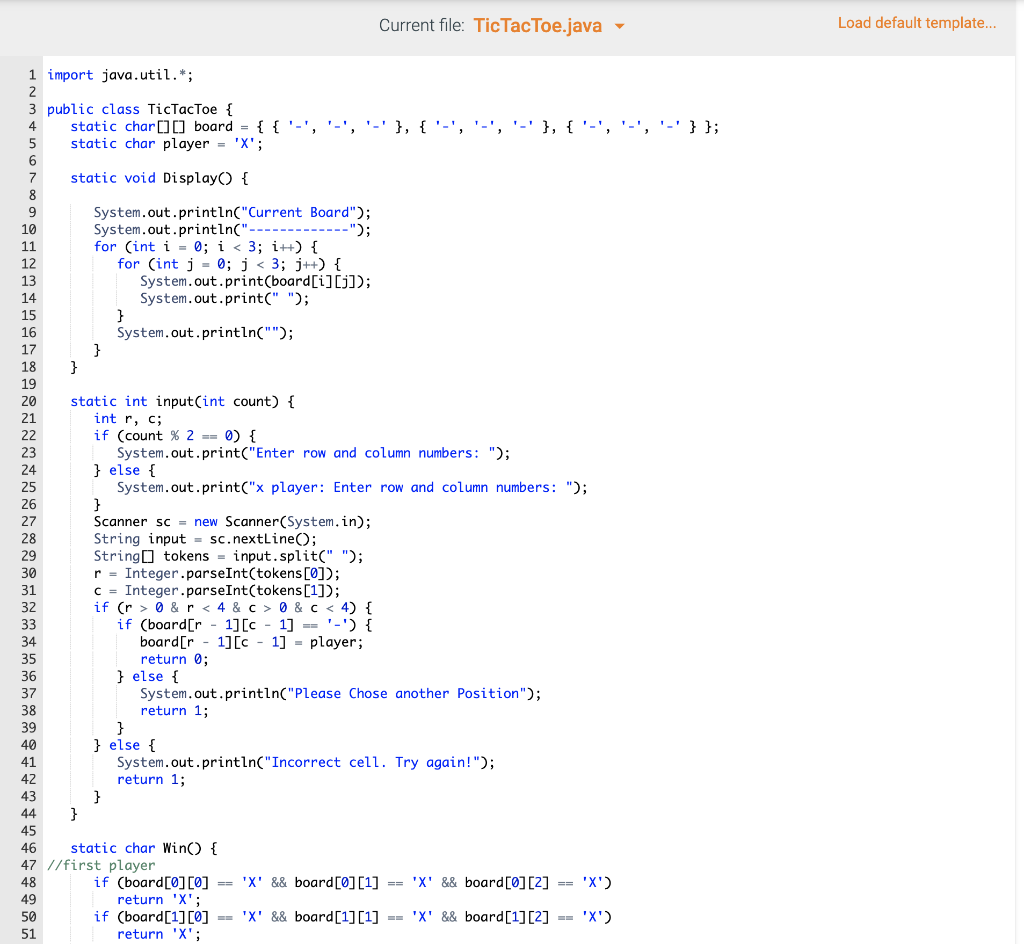Click the Load default template link
This screenshot has height=944, width=1024.
[916, 22]
